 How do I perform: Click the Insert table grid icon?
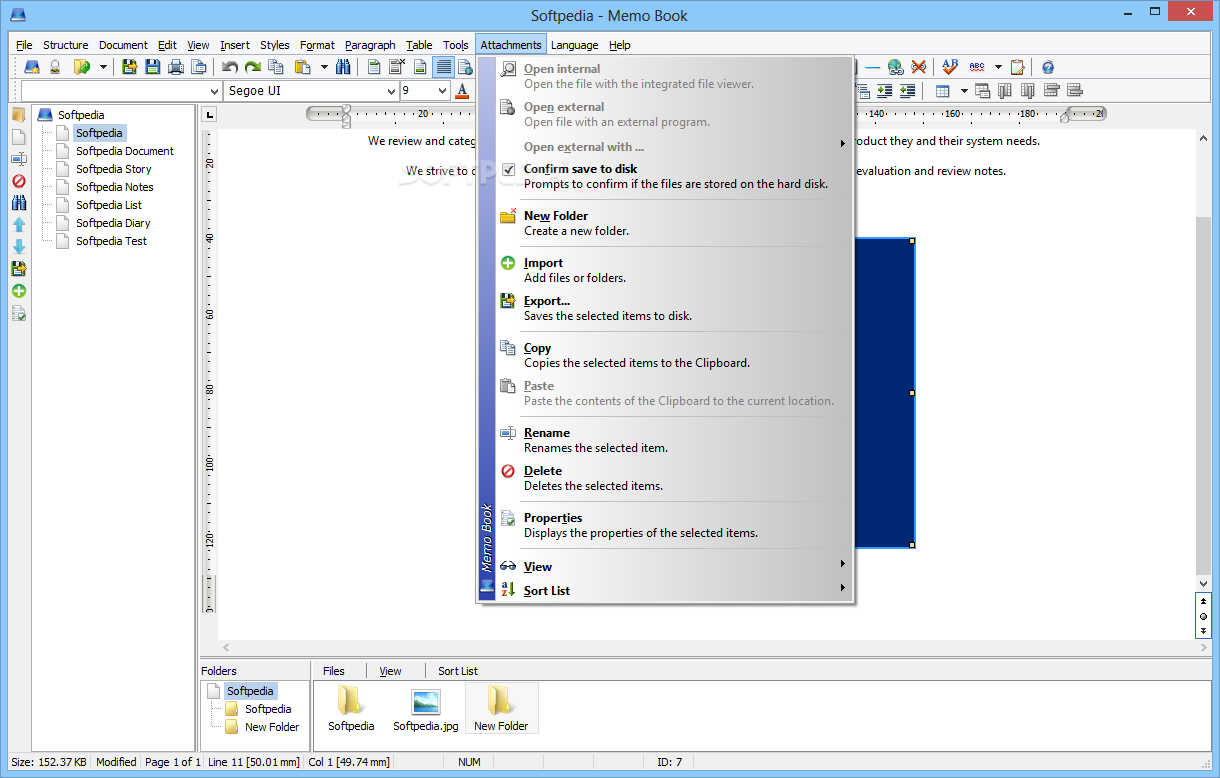(942, 91)
